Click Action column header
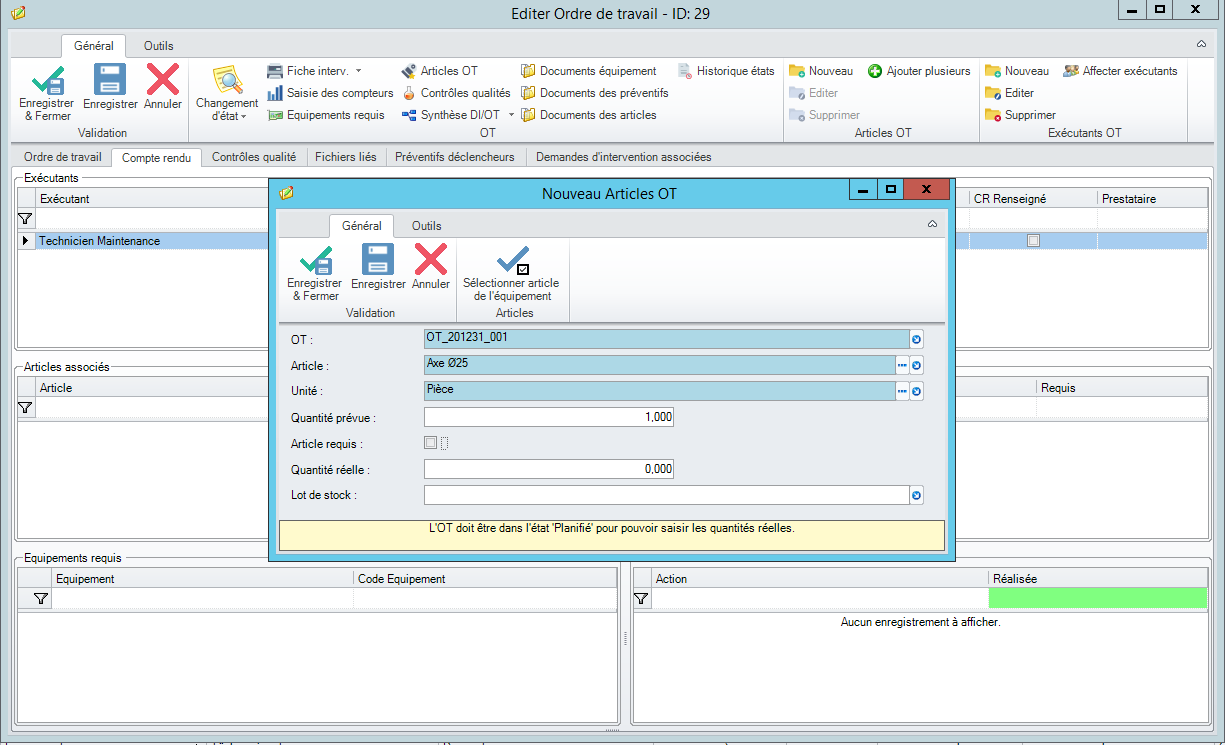The height and width of the screenshot is (745, 1225). point(820,579)
